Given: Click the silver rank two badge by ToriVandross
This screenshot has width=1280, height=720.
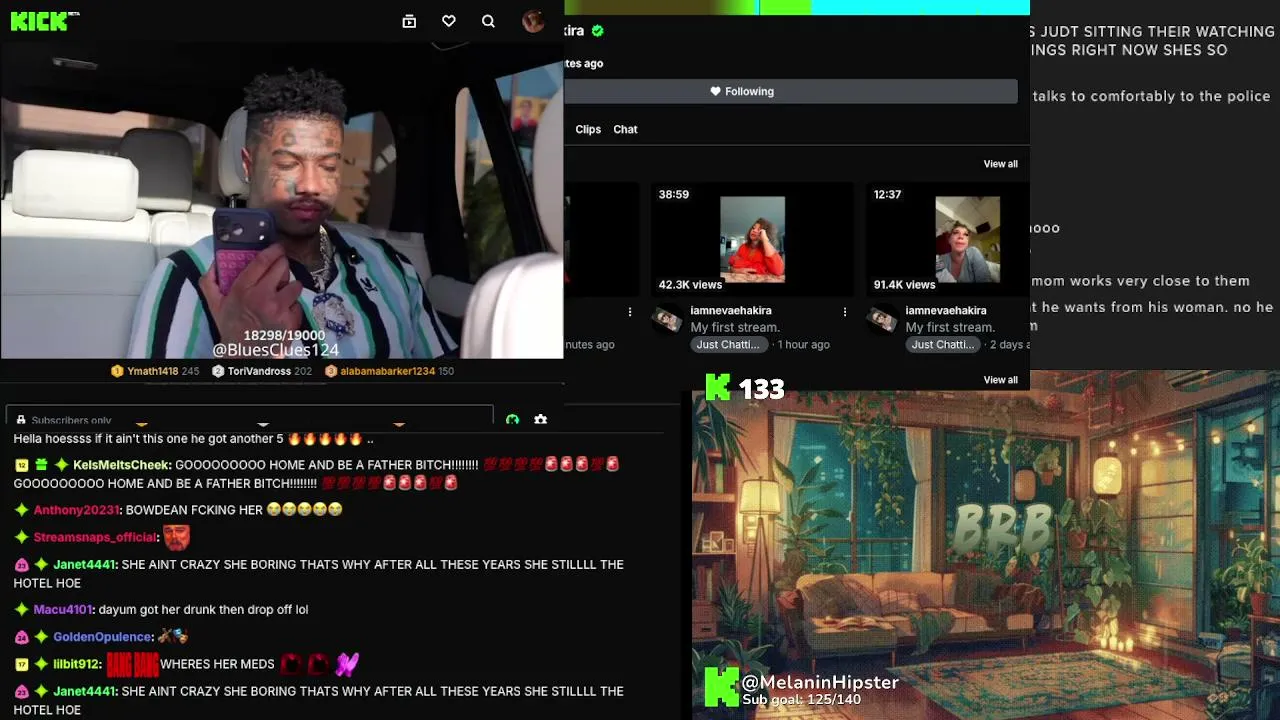Looking at the screenshot, I should (217, 371).
